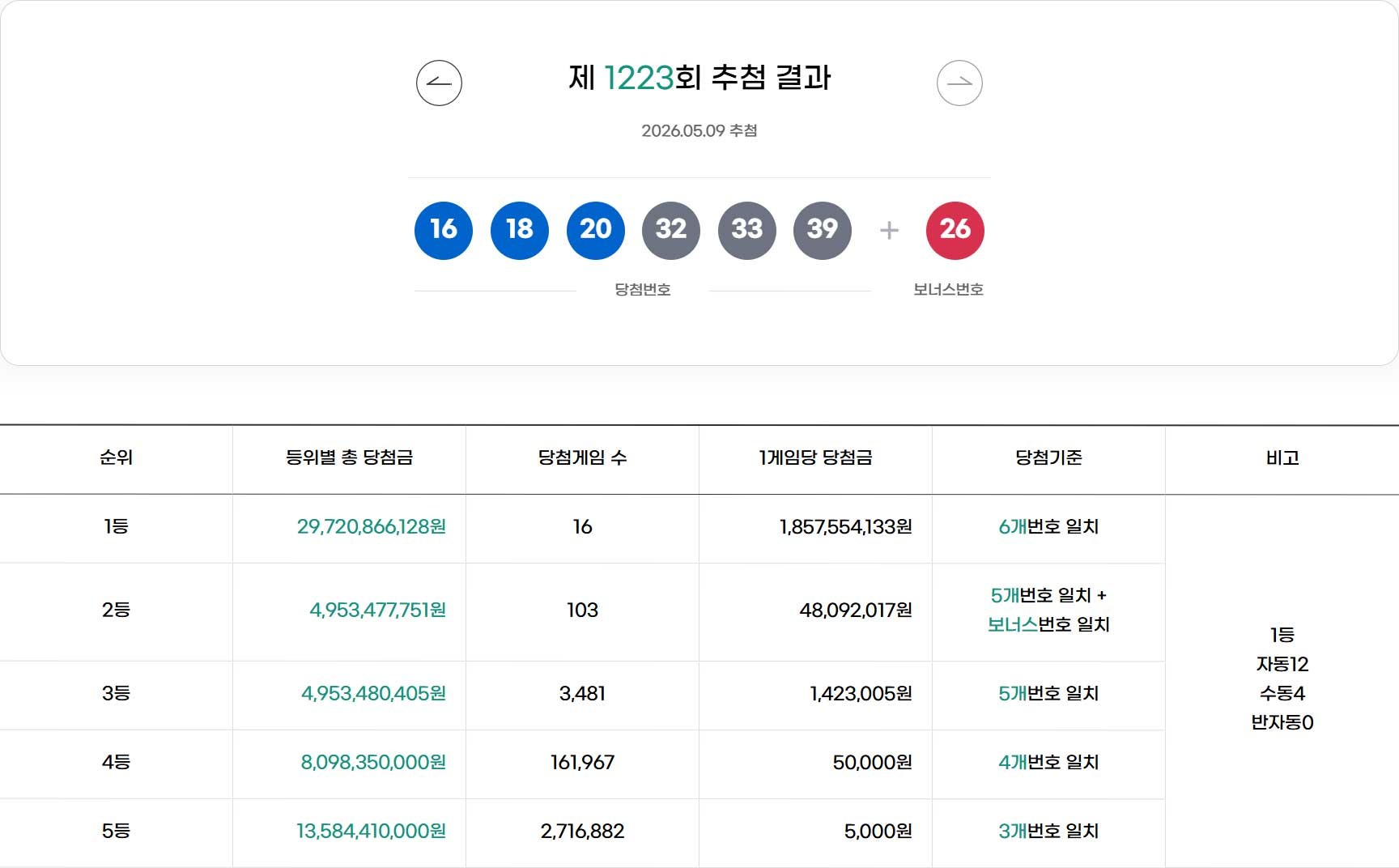The image size is (1399, 868).
Task: Click the plus sign before the bonus ball
Action: (889, 231)
